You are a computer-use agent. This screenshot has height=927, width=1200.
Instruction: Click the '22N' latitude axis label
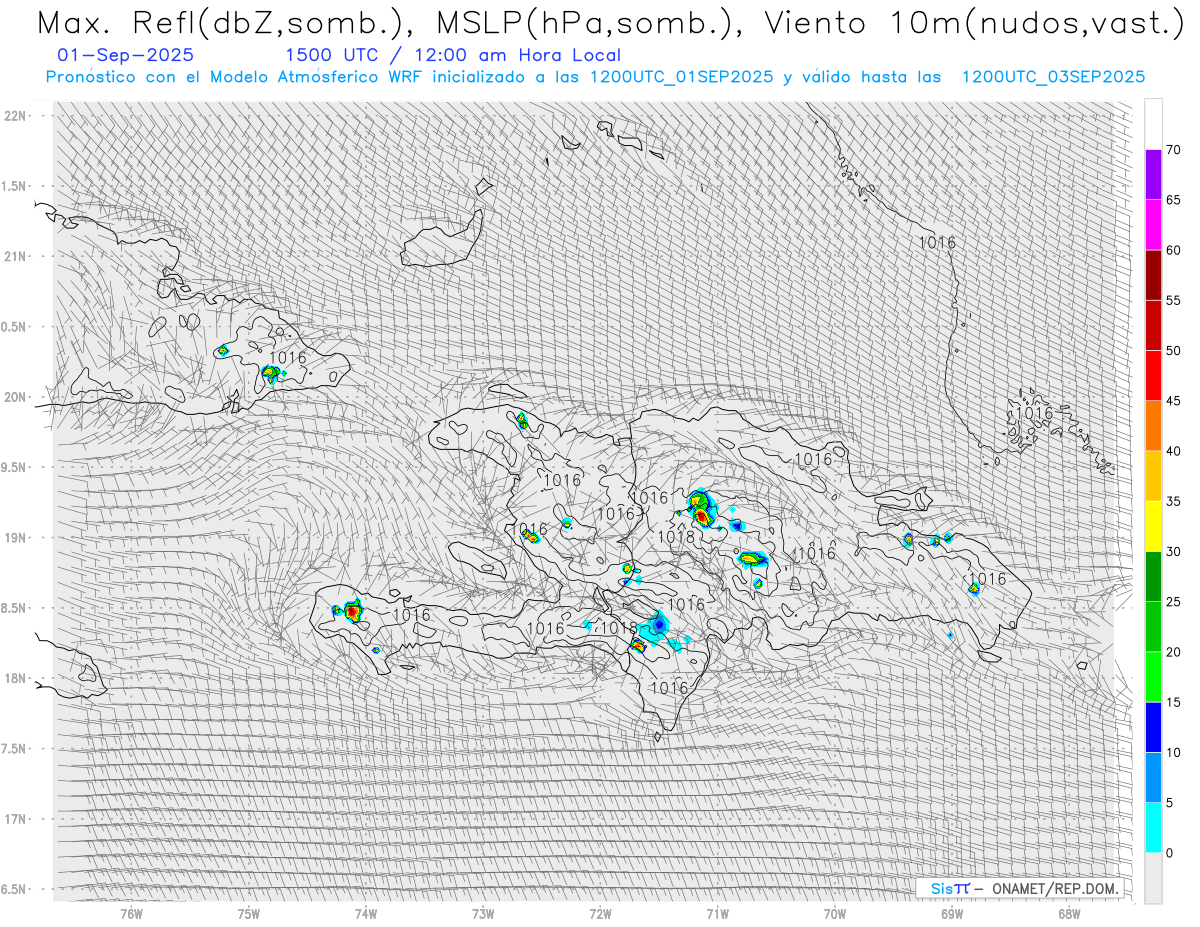pyautogui.click(x=15, y=116)
